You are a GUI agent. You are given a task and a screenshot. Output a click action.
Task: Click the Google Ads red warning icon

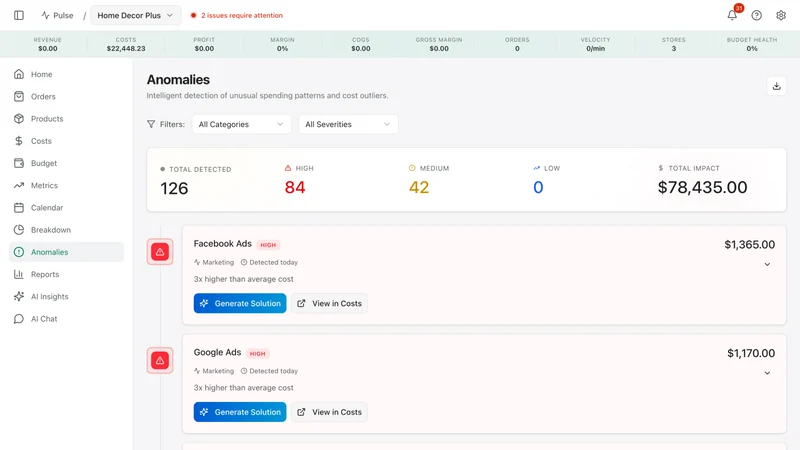point(160,360)
